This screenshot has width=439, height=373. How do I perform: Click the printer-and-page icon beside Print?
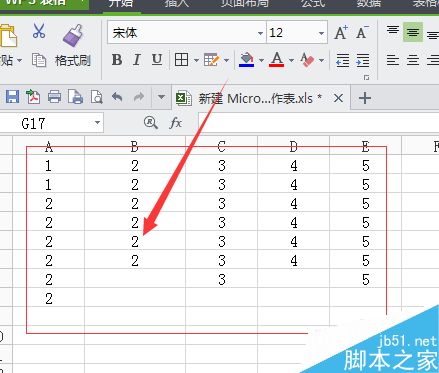click(x=76, y=97)
